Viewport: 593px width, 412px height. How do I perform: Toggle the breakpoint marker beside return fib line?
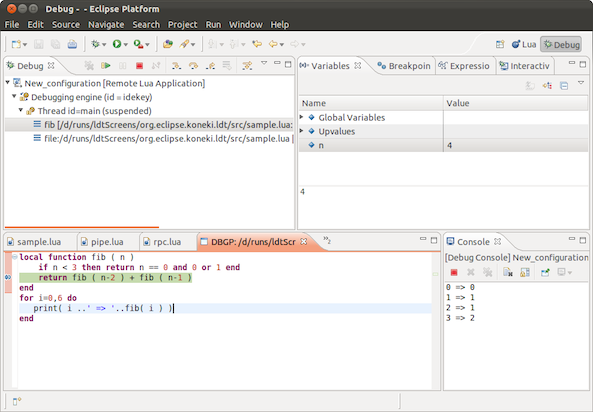tap(8, 277)
